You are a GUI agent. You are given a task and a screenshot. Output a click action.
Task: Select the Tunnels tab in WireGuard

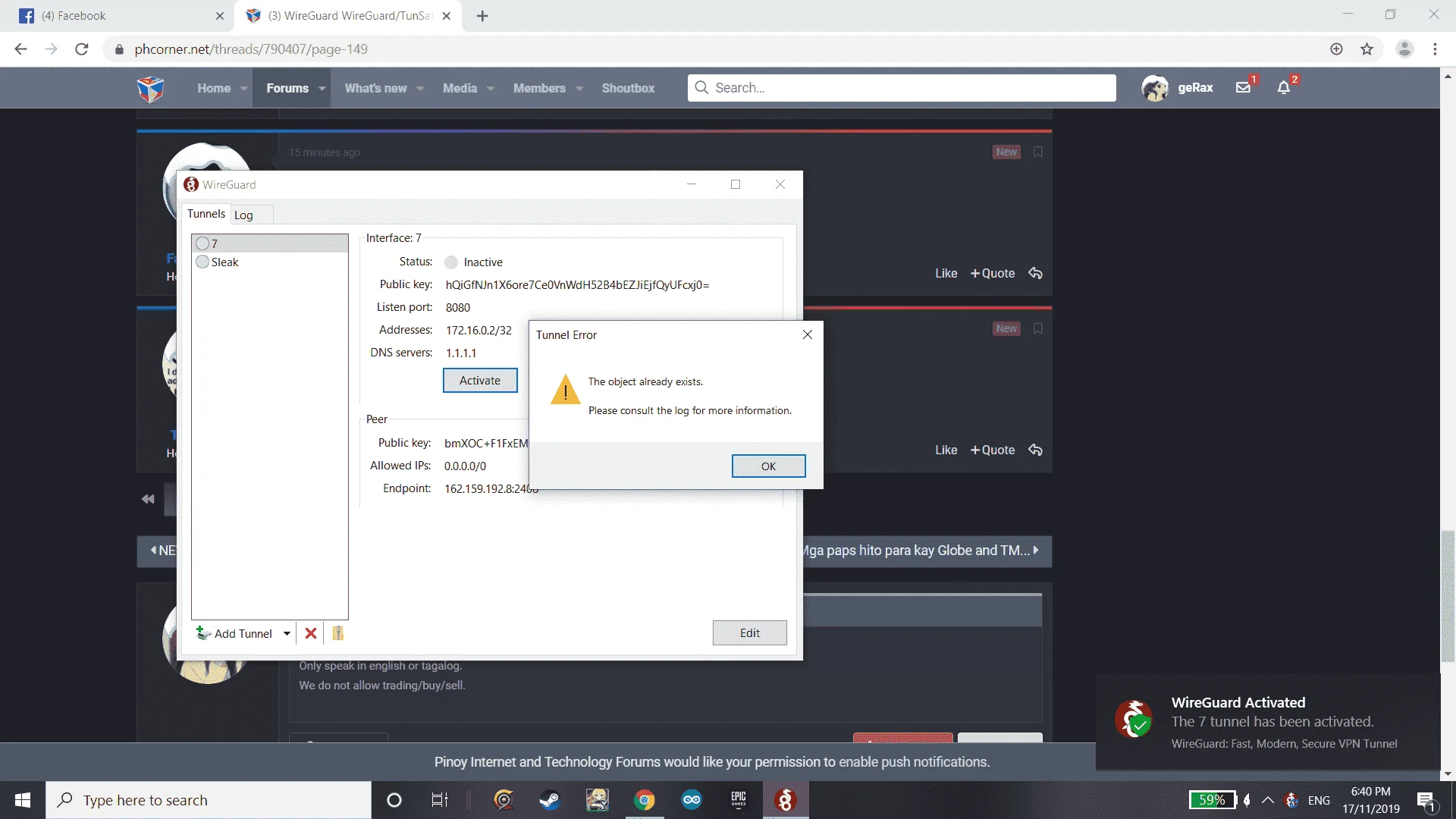(x=206, y=214)
